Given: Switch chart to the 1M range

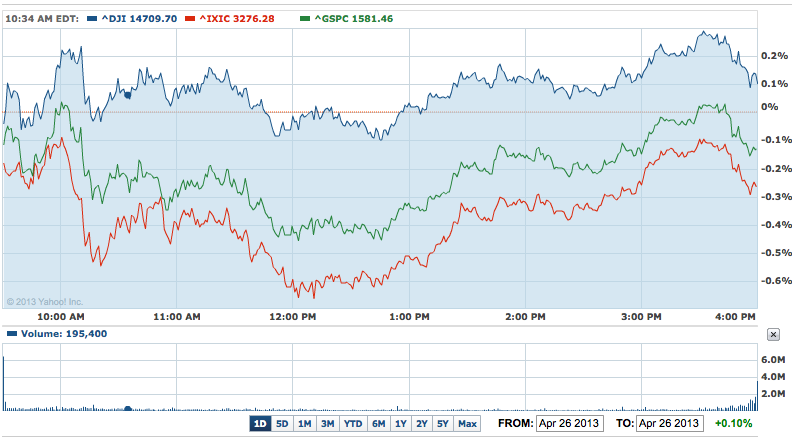Looking at the screenshot, I should click(x=304, y=424).
